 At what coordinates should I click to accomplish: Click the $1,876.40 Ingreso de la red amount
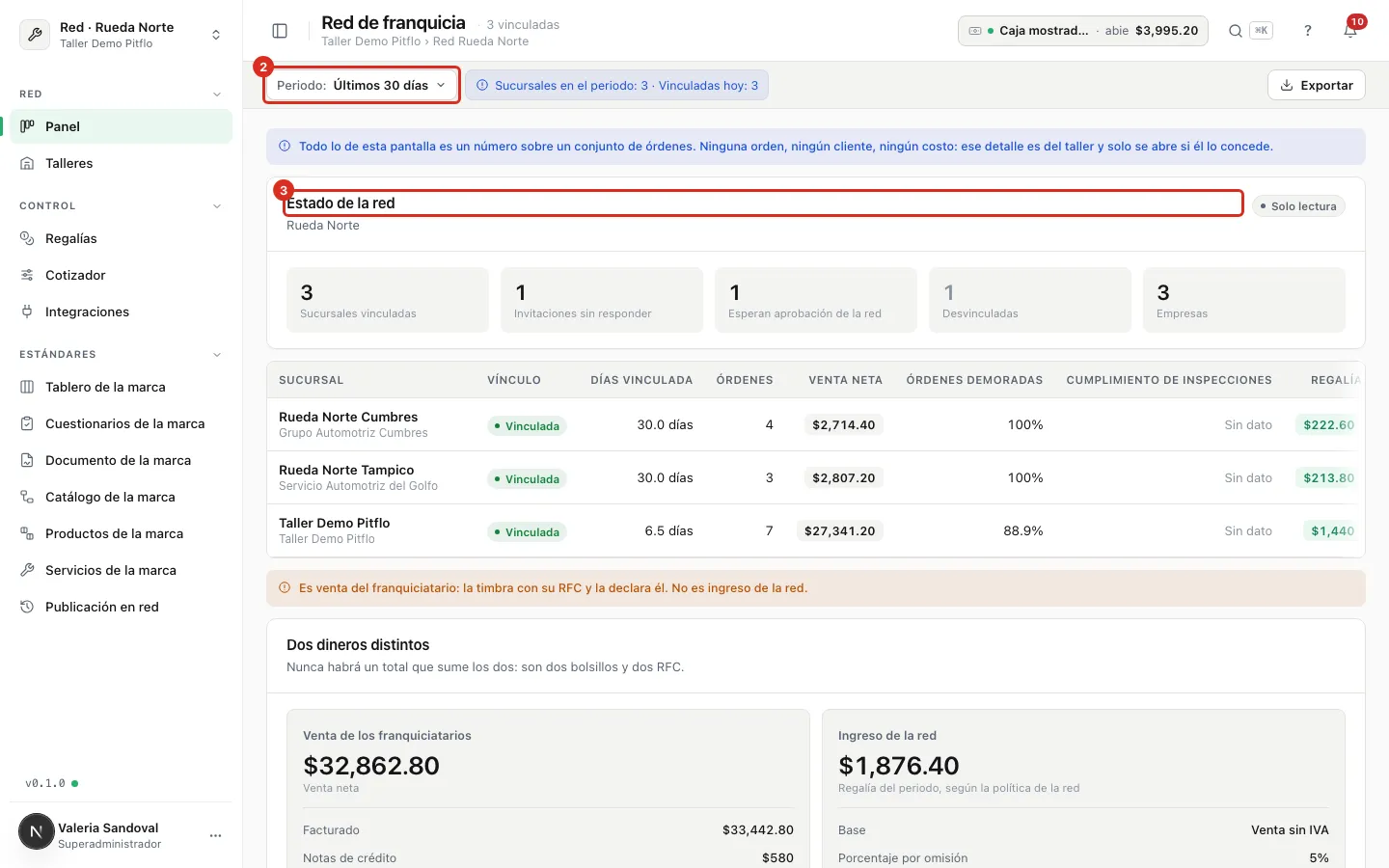(x=899, y=766)
